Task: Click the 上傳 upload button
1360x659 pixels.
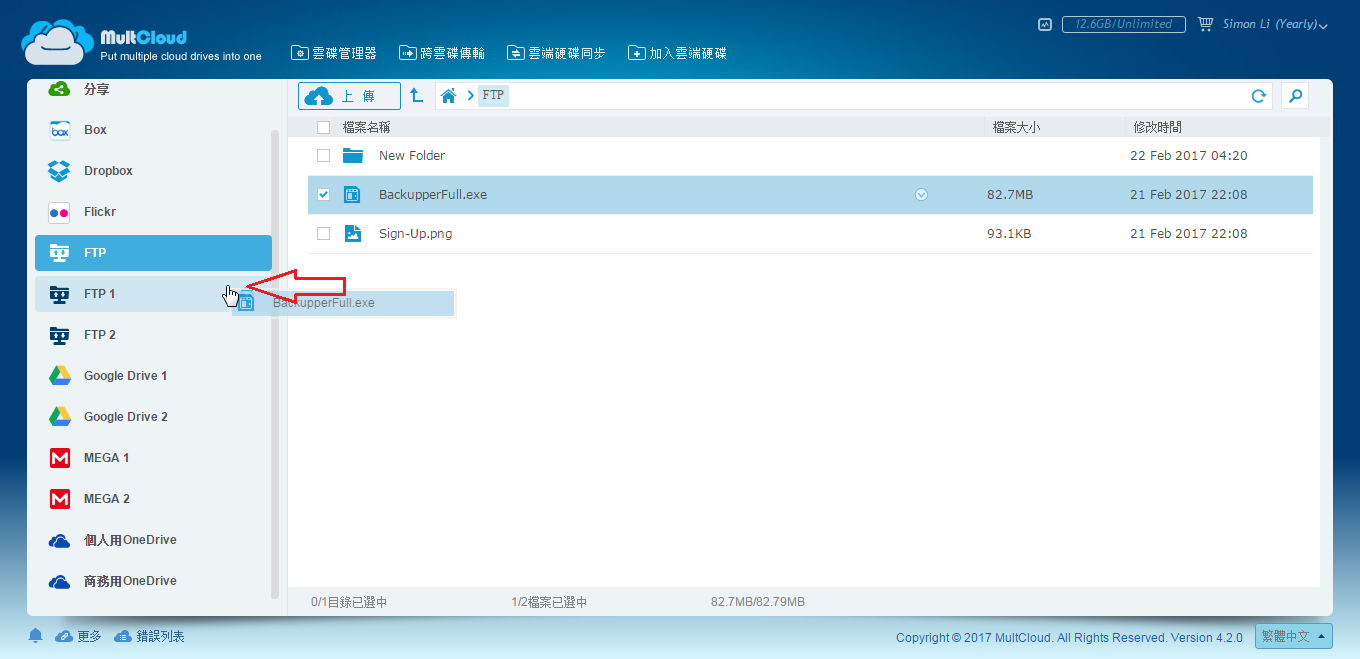Action: click(x=349, y=96)
